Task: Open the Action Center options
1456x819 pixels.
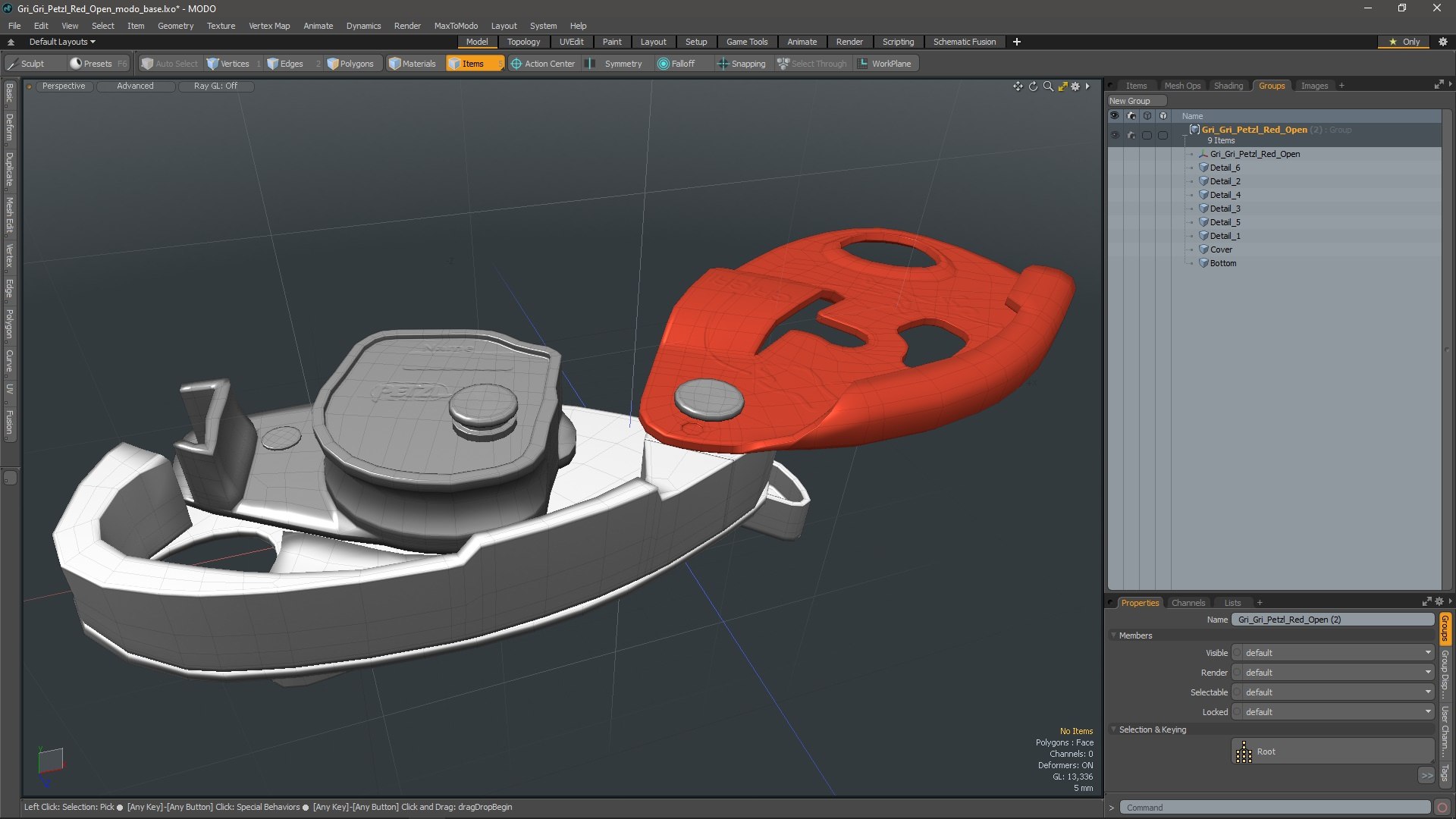Action: tap(543, 64)
